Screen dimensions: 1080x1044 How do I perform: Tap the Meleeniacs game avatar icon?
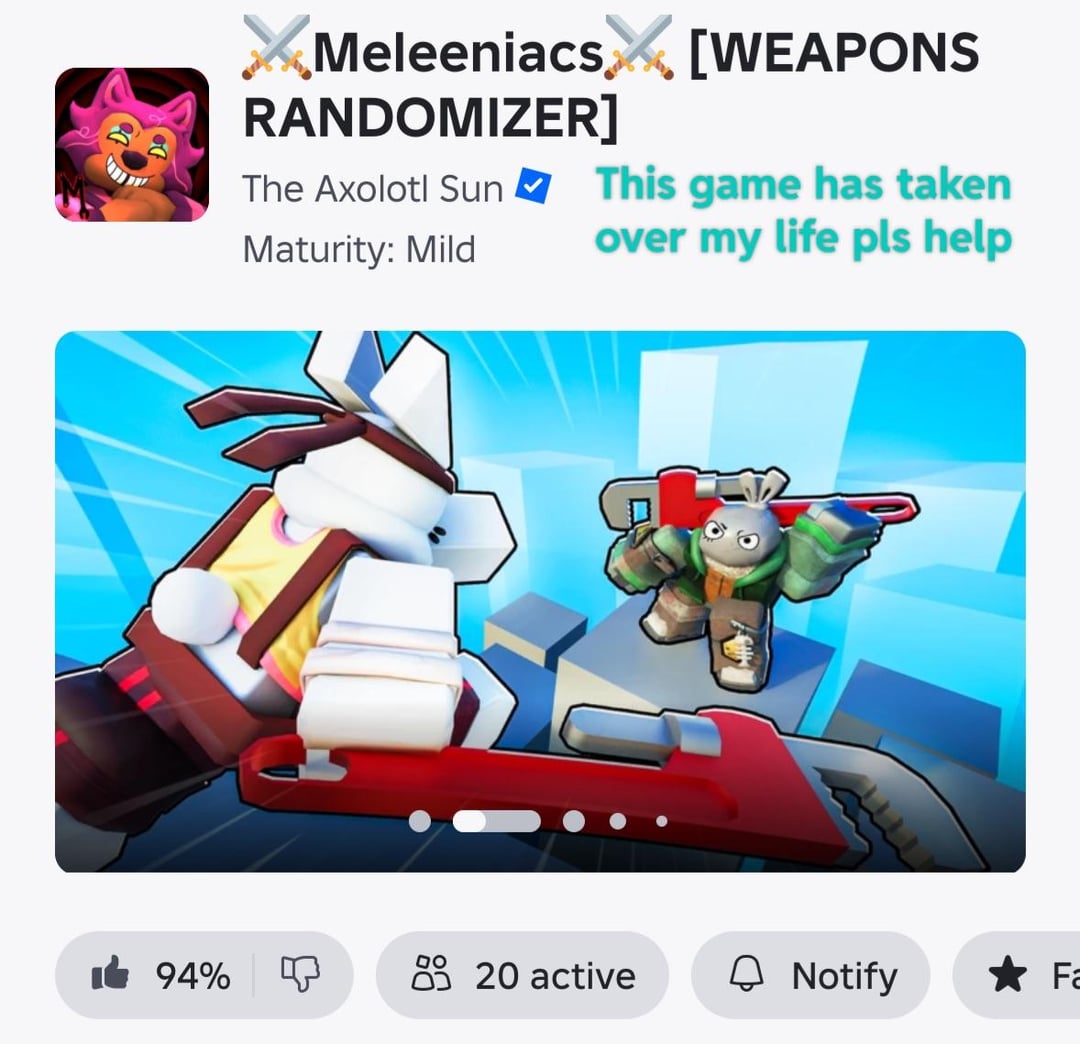(x=132, y=145)
